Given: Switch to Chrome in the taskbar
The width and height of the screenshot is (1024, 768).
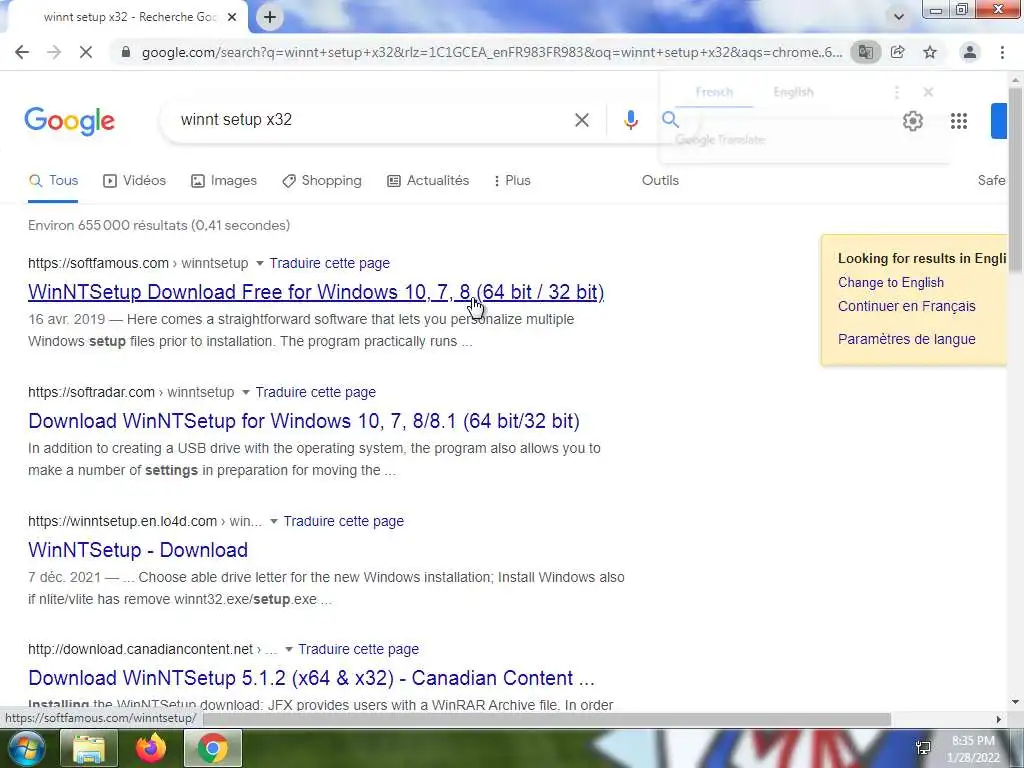Looking at the screenshot, I should click(213, 748).
